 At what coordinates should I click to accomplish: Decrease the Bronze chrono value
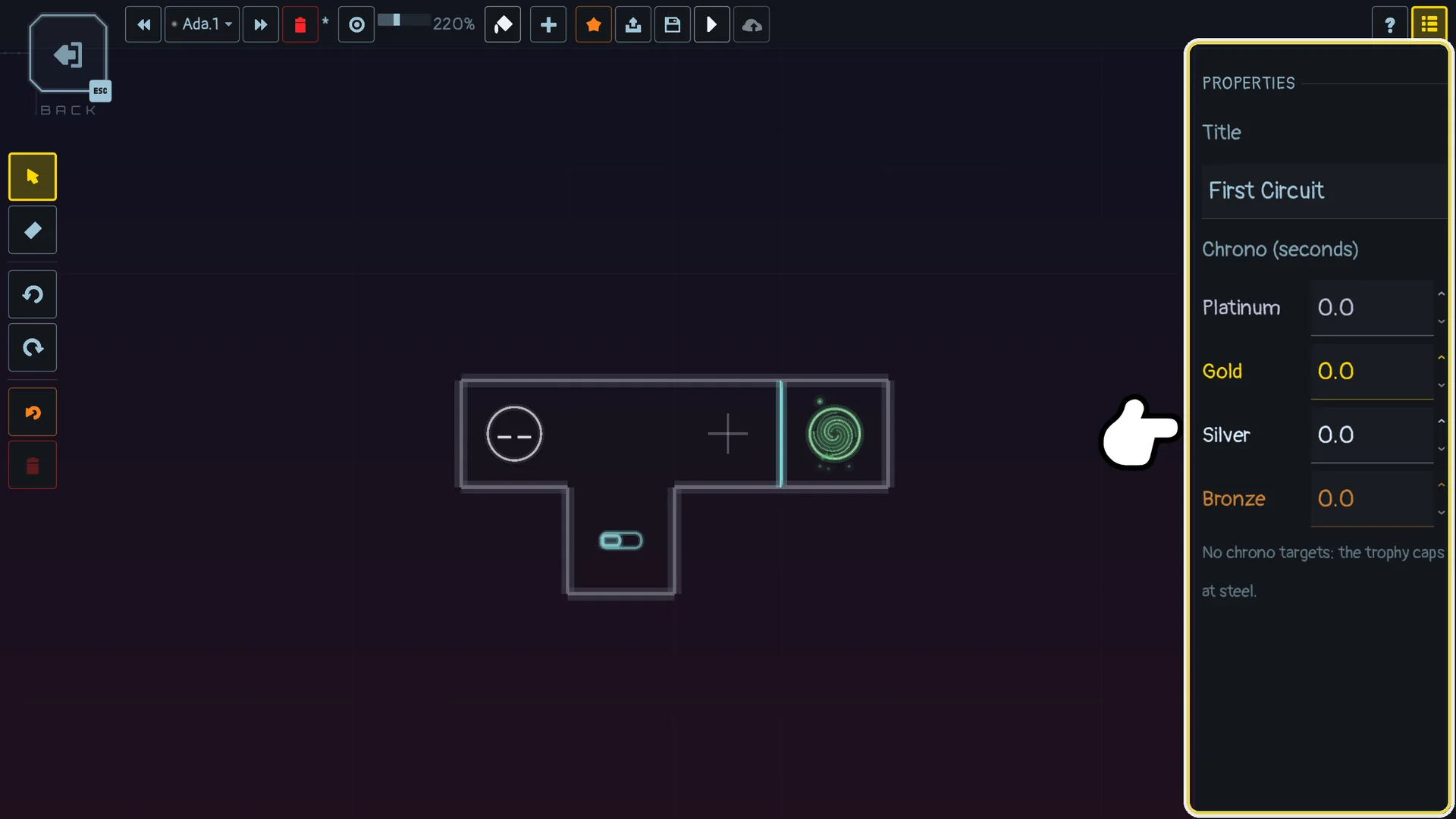1441,513
